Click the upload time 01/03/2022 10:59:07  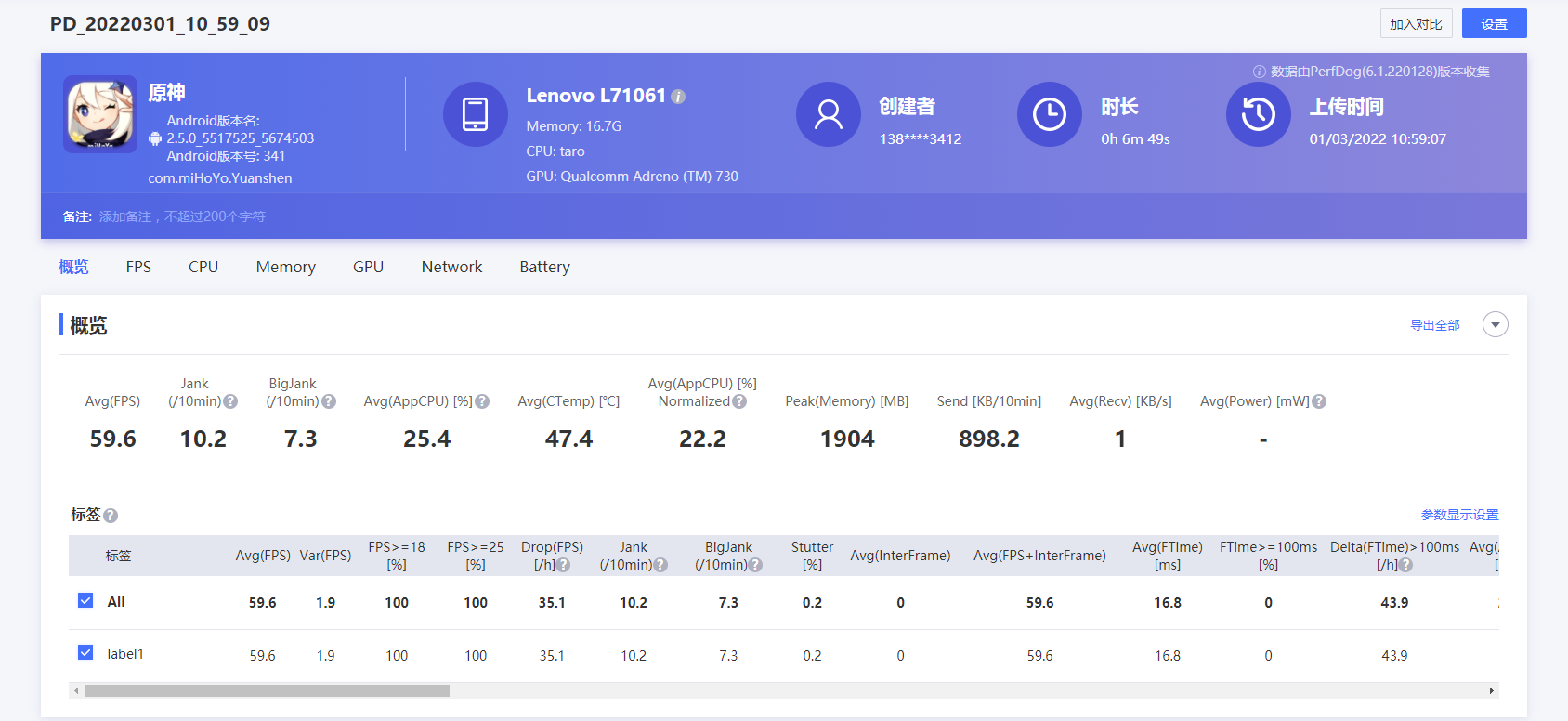(x=1378, y=139)
